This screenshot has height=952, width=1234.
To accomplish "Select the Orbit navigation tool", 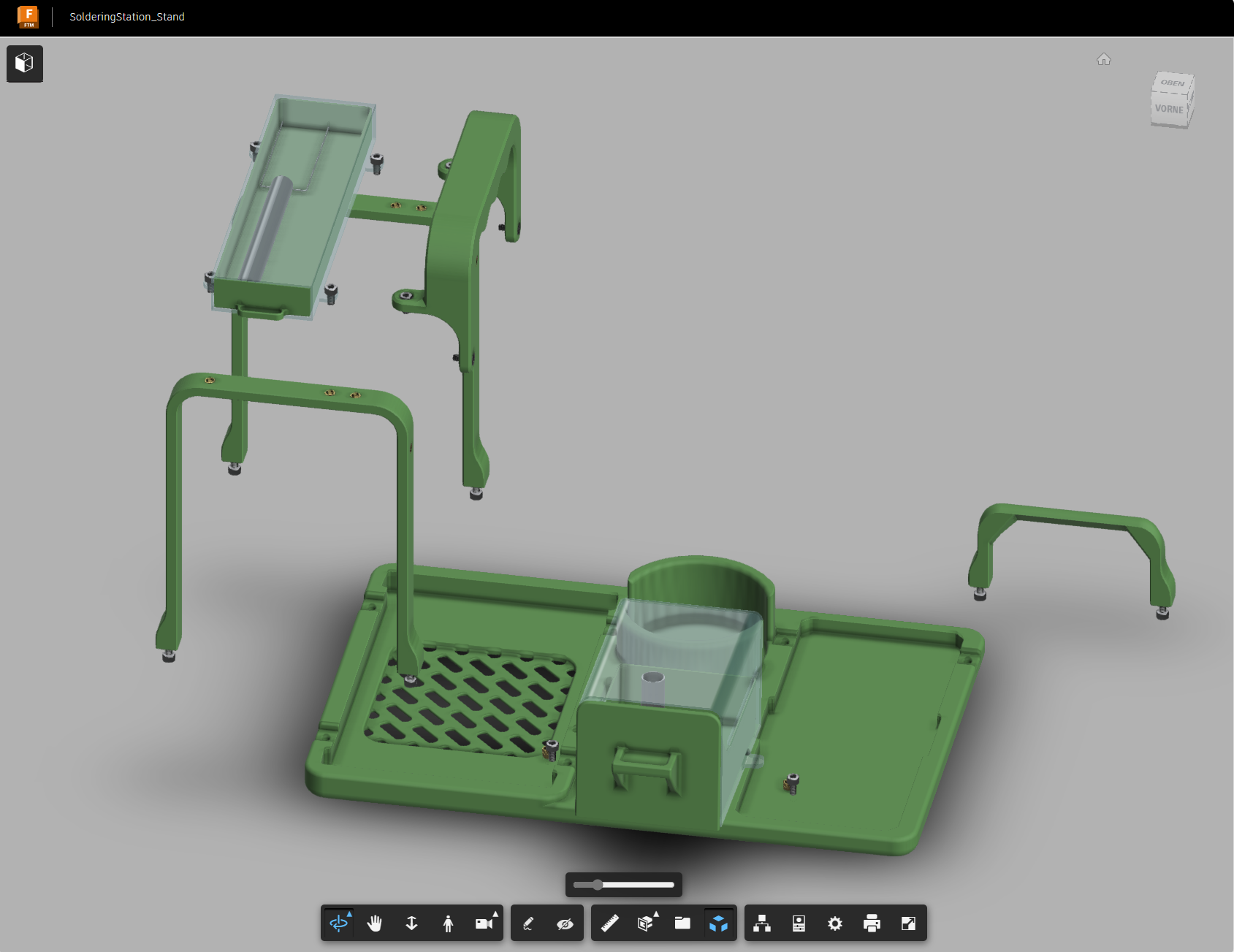I will point(338,923).
